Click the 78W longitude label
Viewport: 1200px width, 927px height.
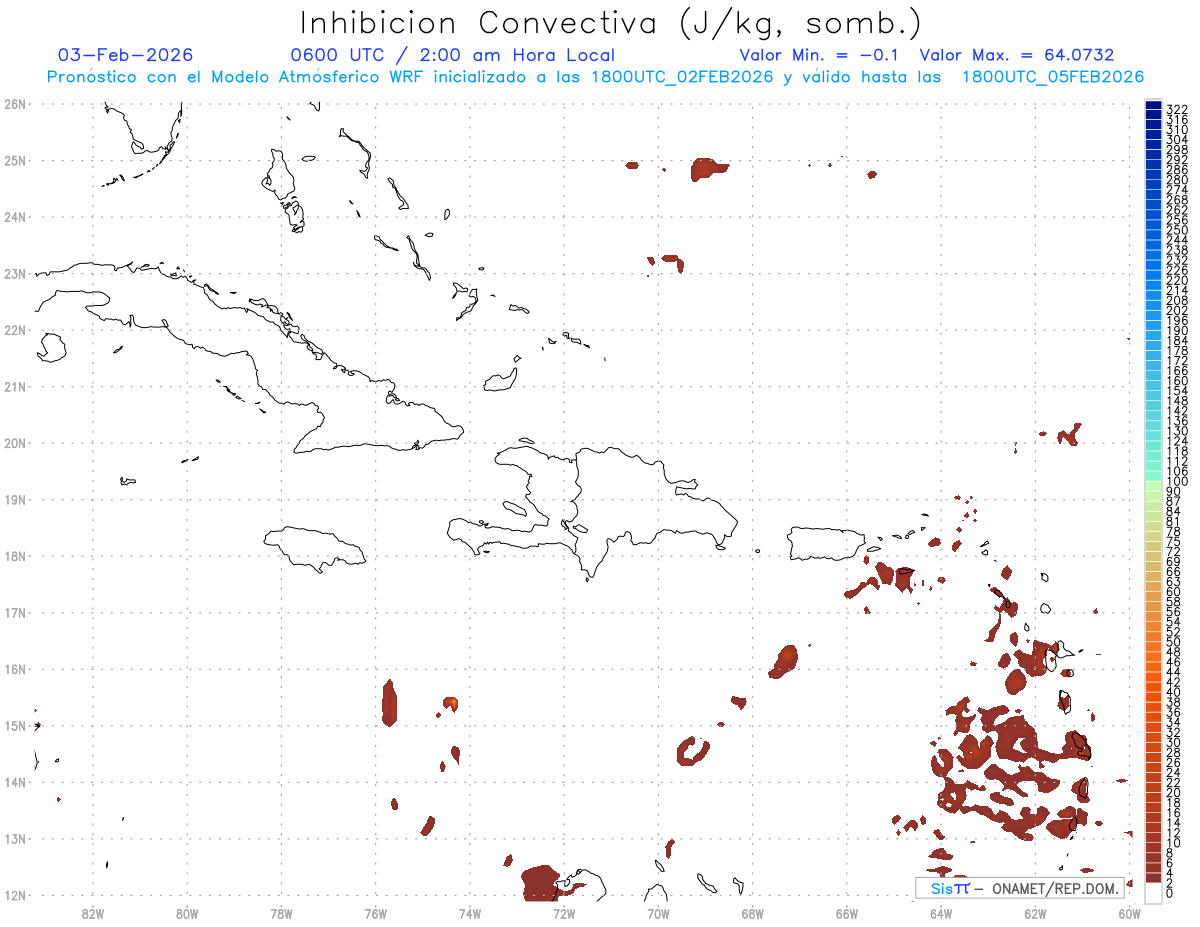(x=281, y=913)
